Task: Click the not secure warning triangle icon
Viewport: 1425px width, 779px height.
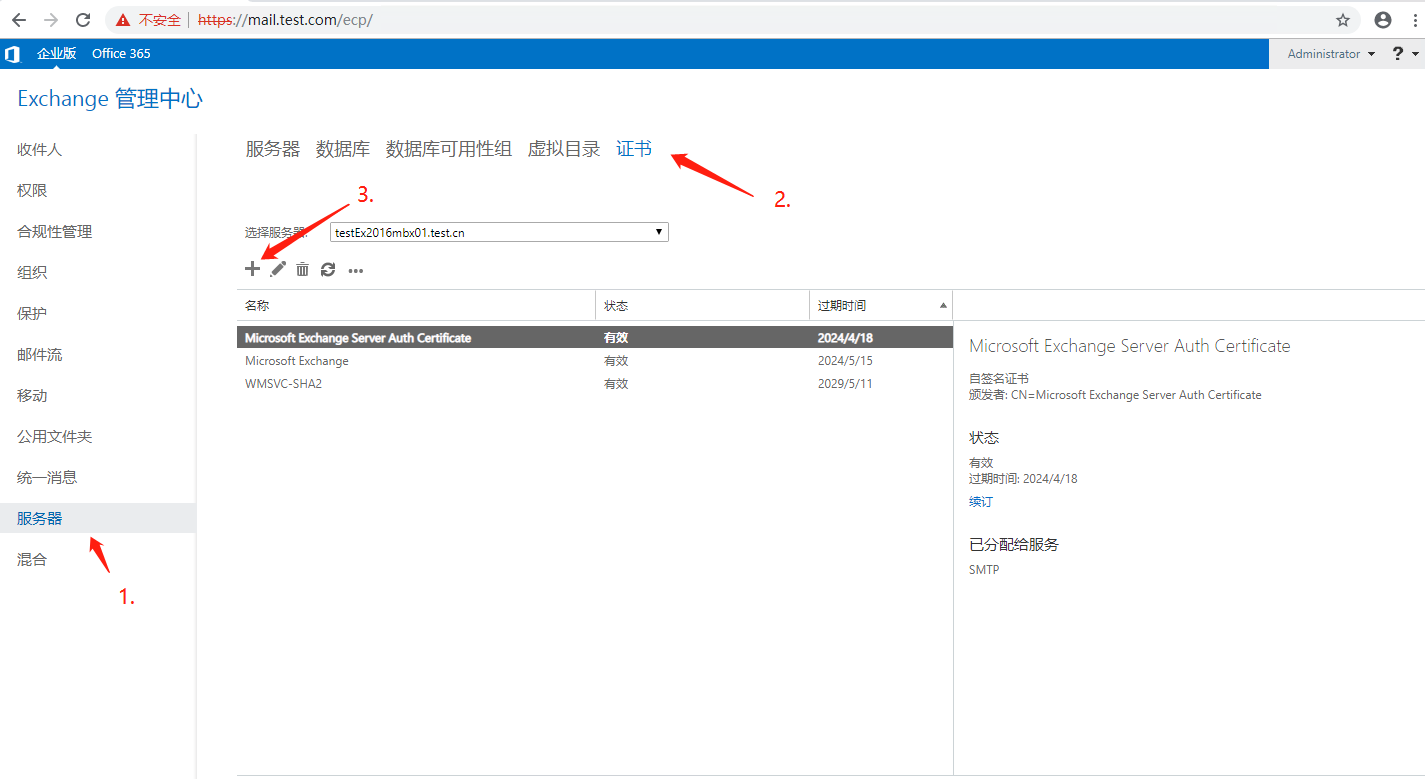Action: point(123,20)
